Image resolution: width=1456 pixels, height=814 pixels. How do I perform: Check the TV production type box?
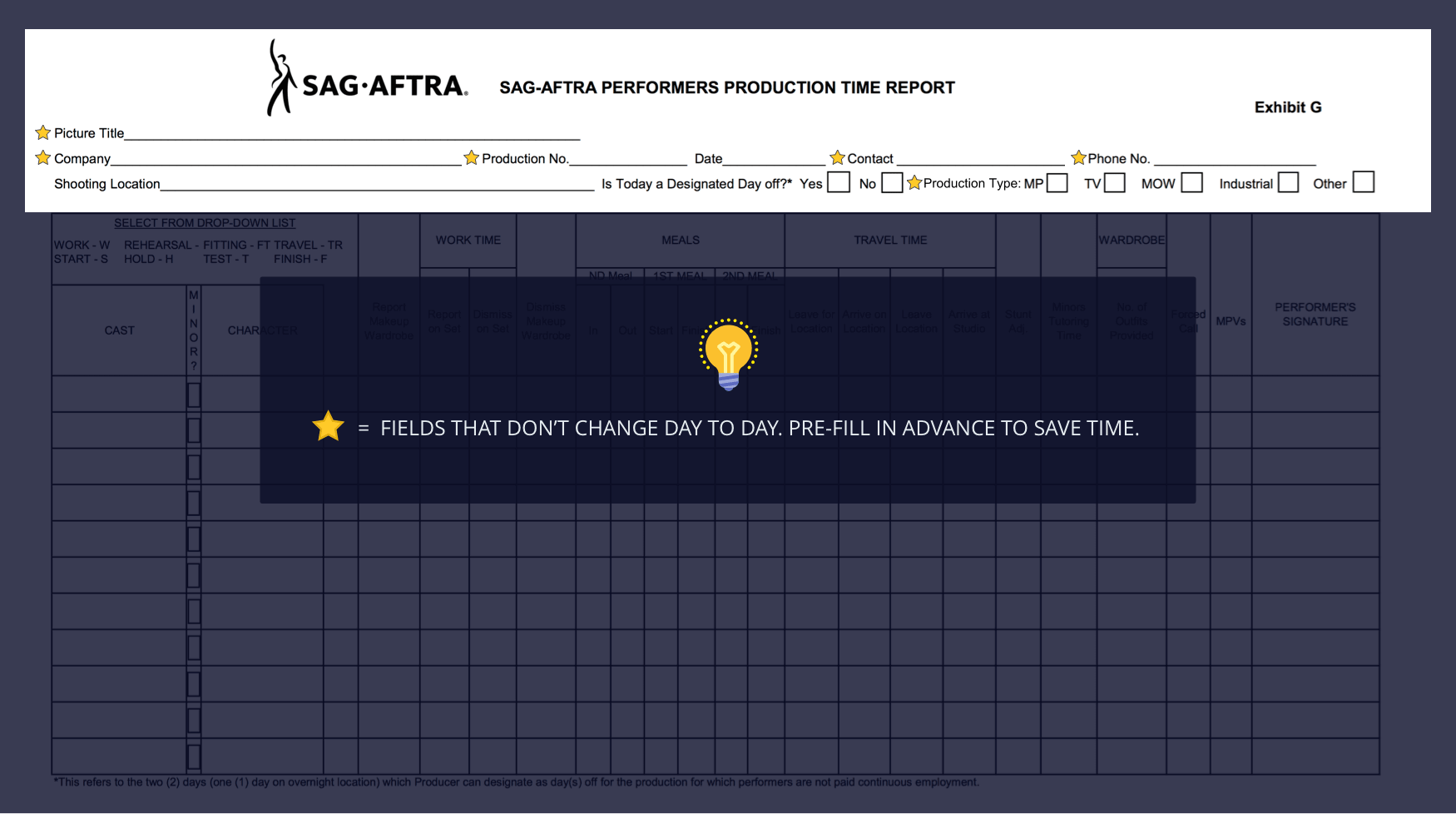pyautogui.click(x=1115, y=182)
